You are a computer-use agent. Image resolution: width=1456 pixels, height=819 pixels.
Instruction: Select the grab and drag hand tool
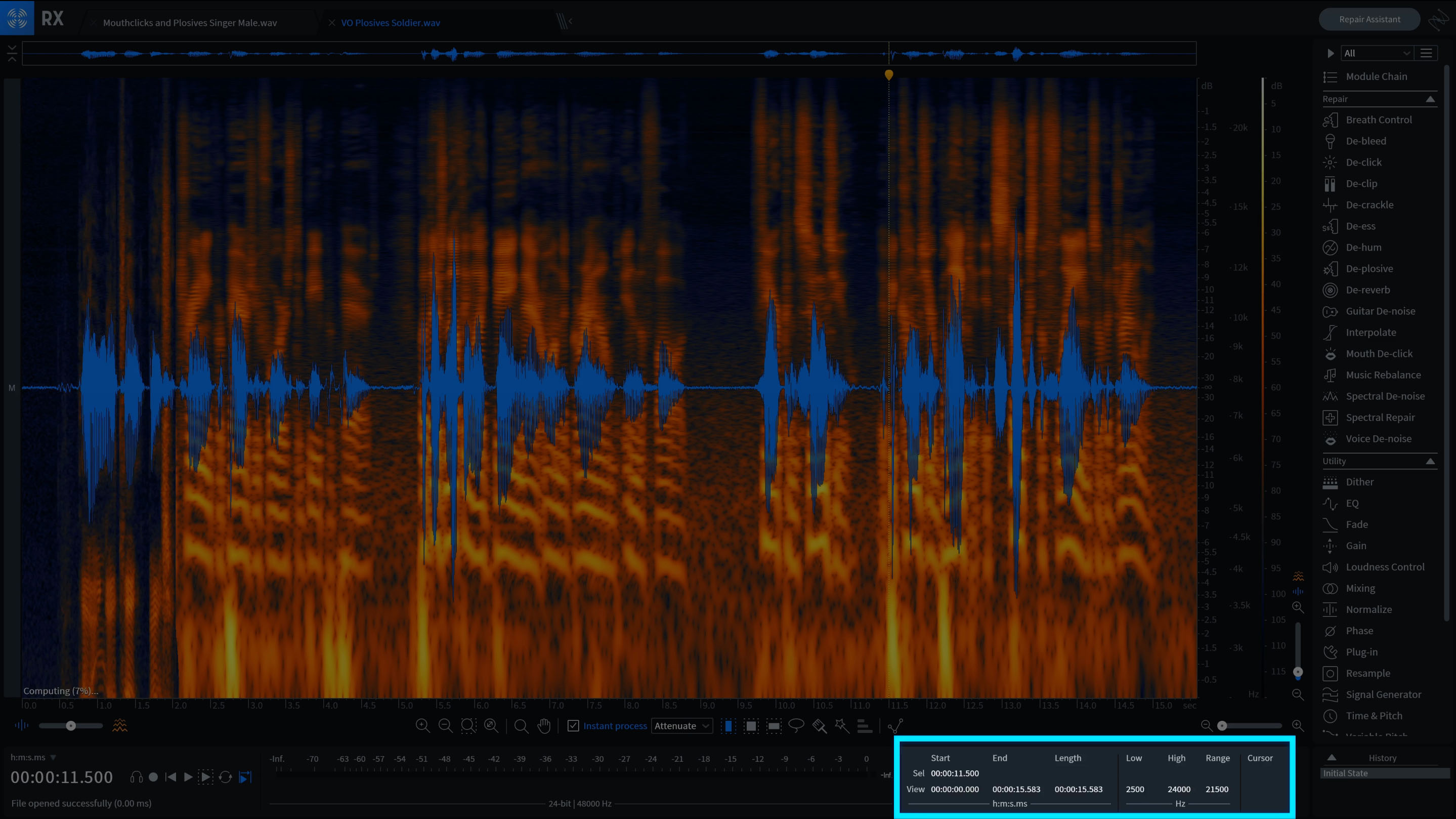(x=544, y=726)
